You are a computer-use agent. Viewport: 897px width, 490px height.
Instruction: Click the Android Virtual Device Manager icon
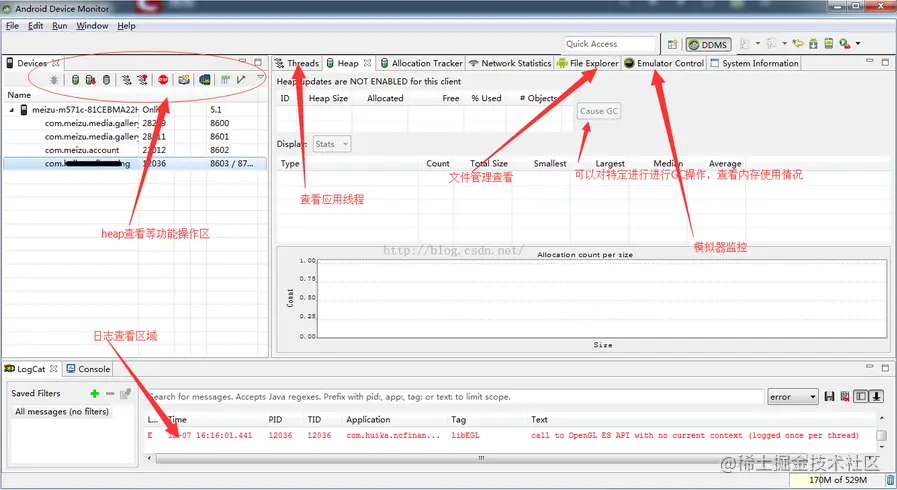coord(828,43)
